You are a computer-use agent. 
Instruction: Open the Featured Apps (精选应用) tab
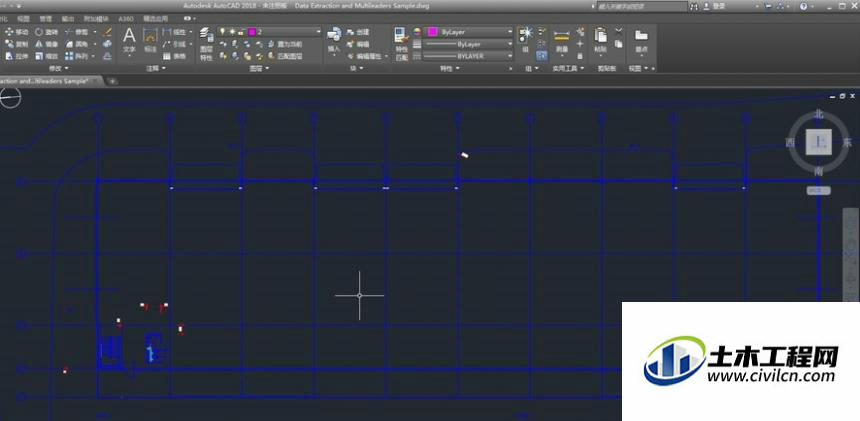(x=156, y=19)
